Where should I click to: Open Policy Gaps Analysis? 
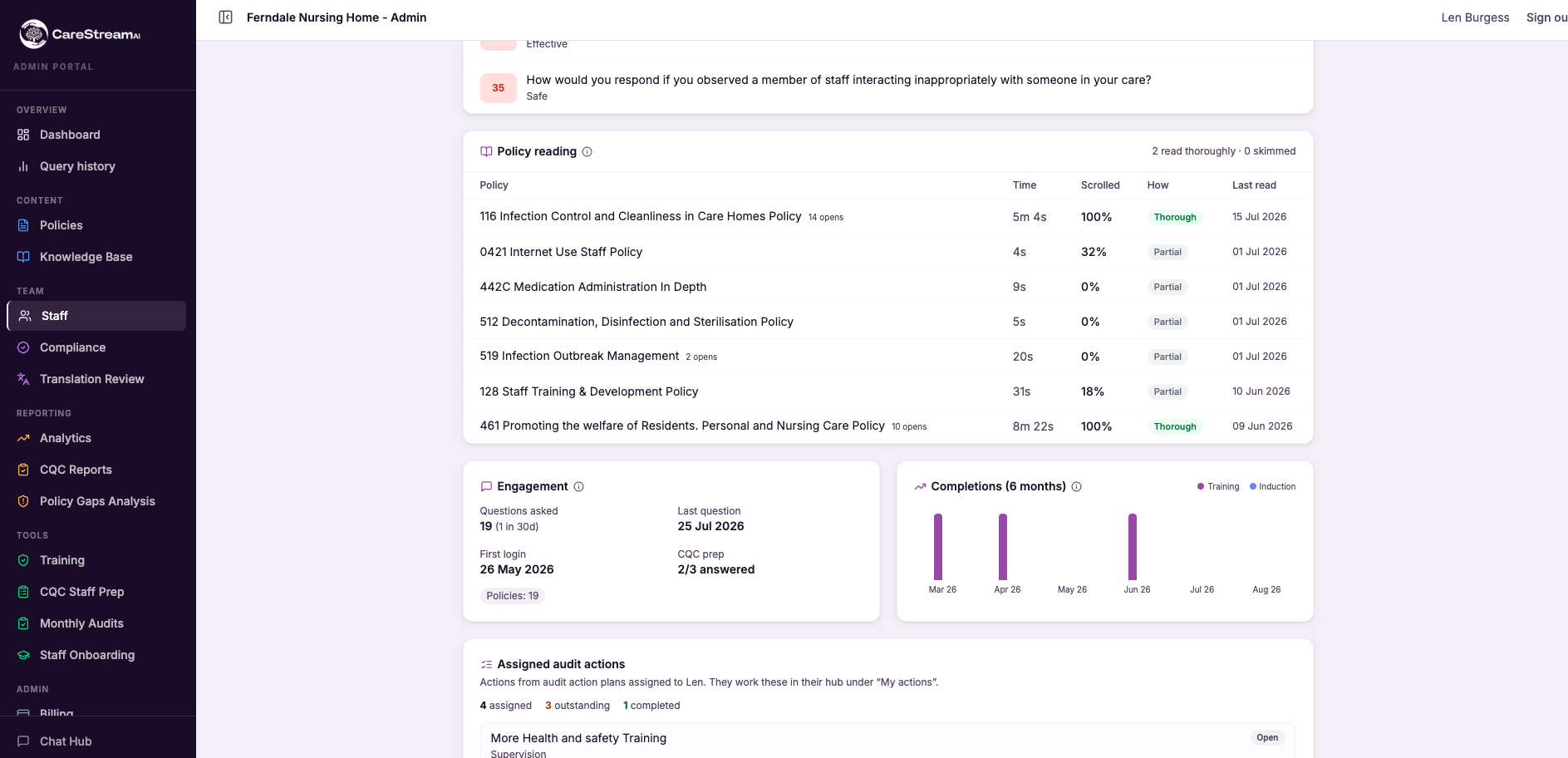(96, 501)
